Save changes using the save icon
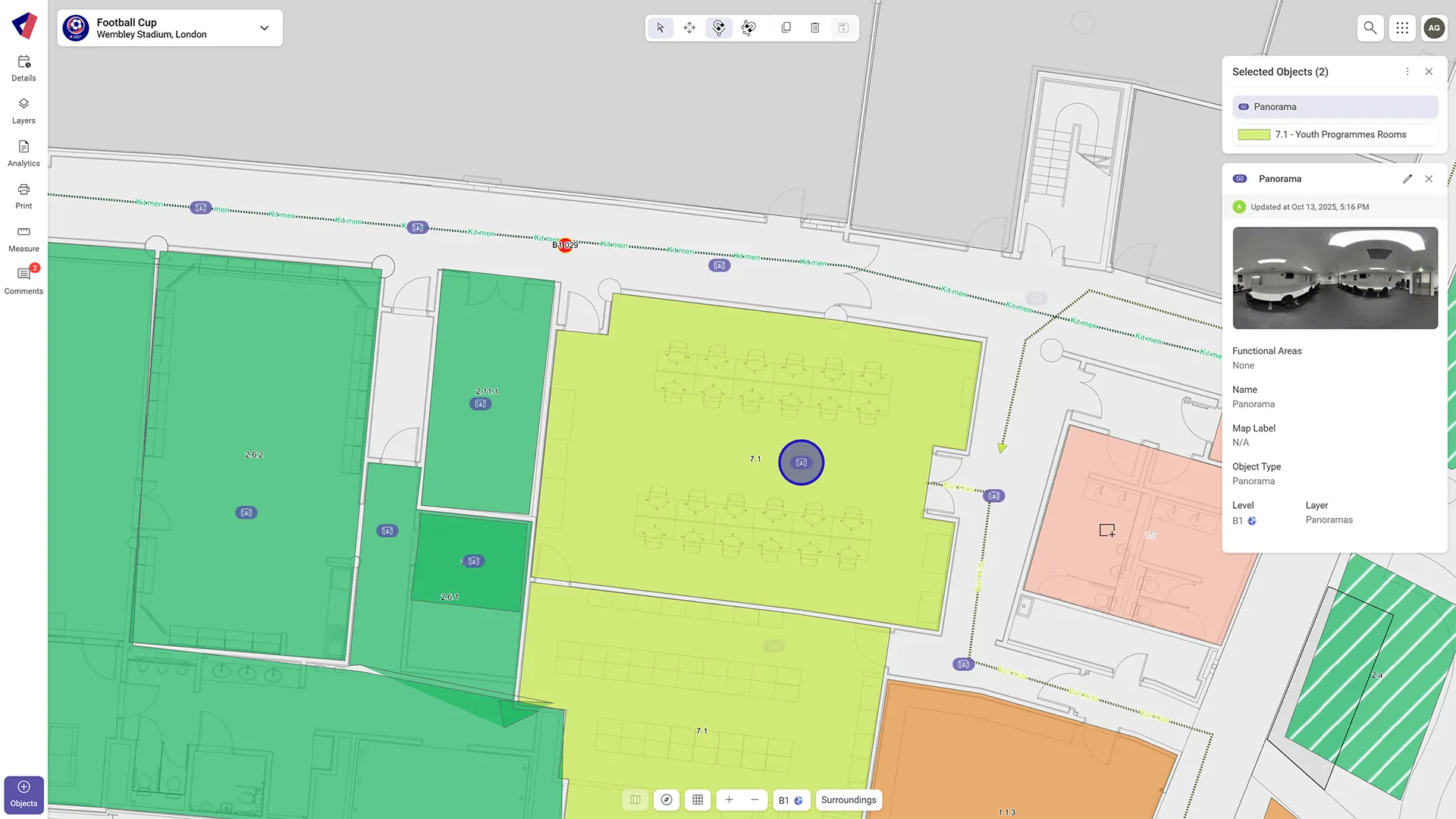Screen dimensions: 1456x819 [843, 27]
